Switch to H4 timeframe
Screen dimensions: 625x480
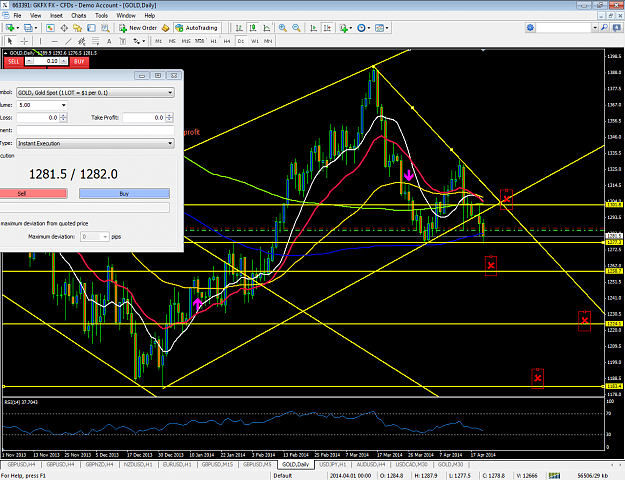click(227, 41)
